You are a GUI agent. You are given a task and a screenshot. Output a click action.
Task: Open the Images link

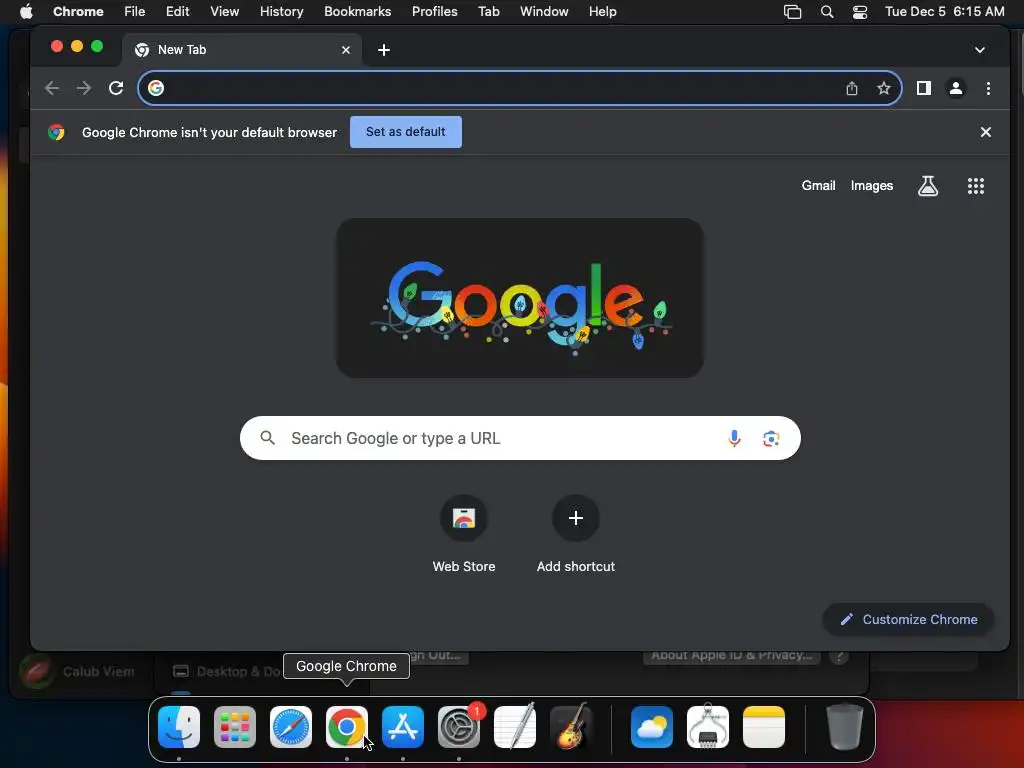pyautogui.click(x=872, y=186)
